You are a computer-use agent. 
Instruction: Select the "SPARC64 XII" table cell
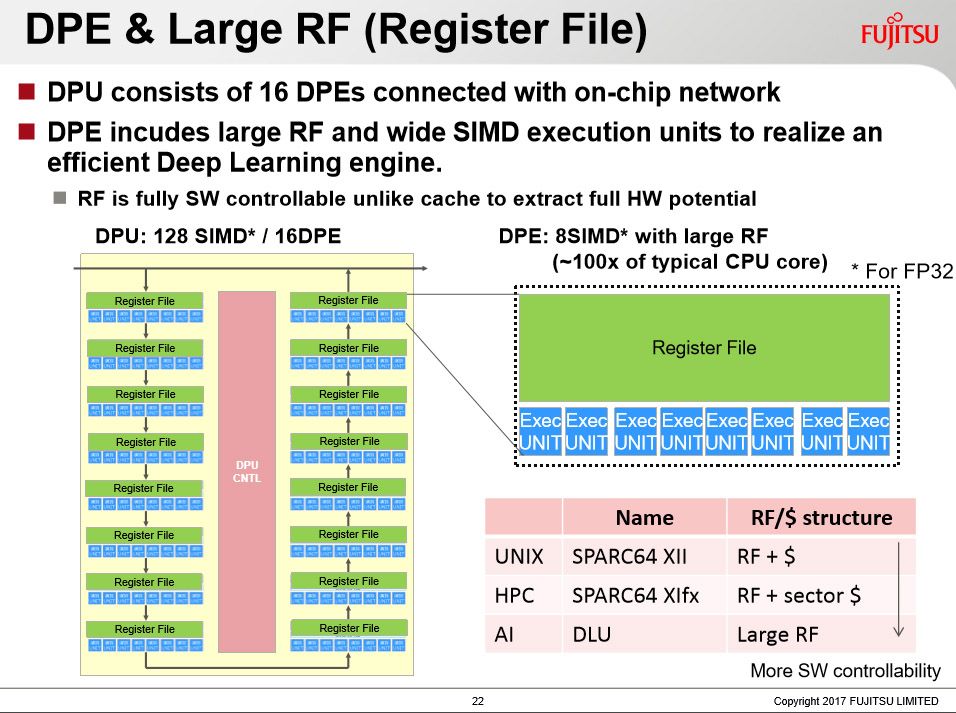pos(644,556)
